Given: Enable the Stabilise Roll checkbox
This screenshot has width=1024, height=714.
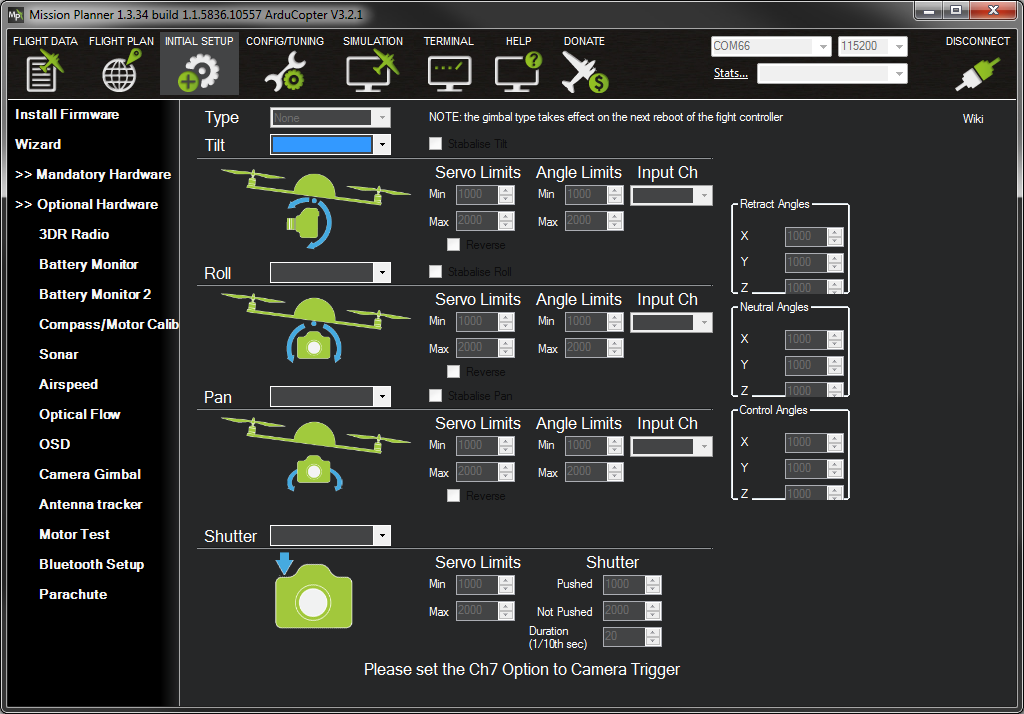Looking at the screenshot, I should 436,271.
